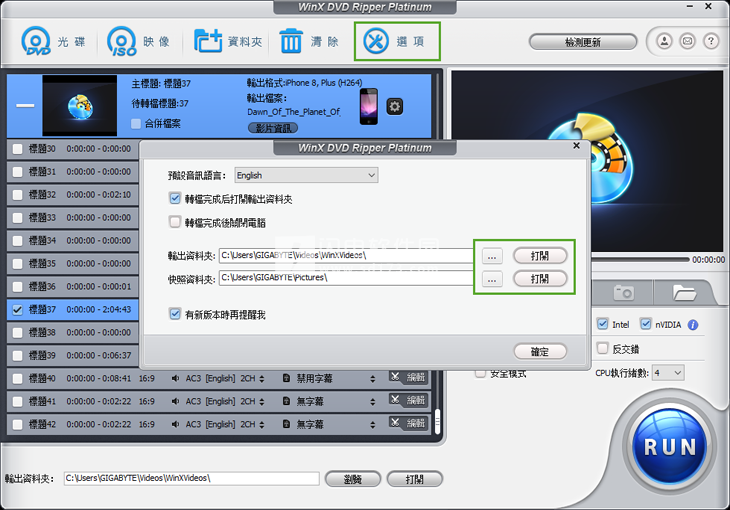Click bottom bar 打開 open button
Screen dimensions: 730x510
pos(414,479)
